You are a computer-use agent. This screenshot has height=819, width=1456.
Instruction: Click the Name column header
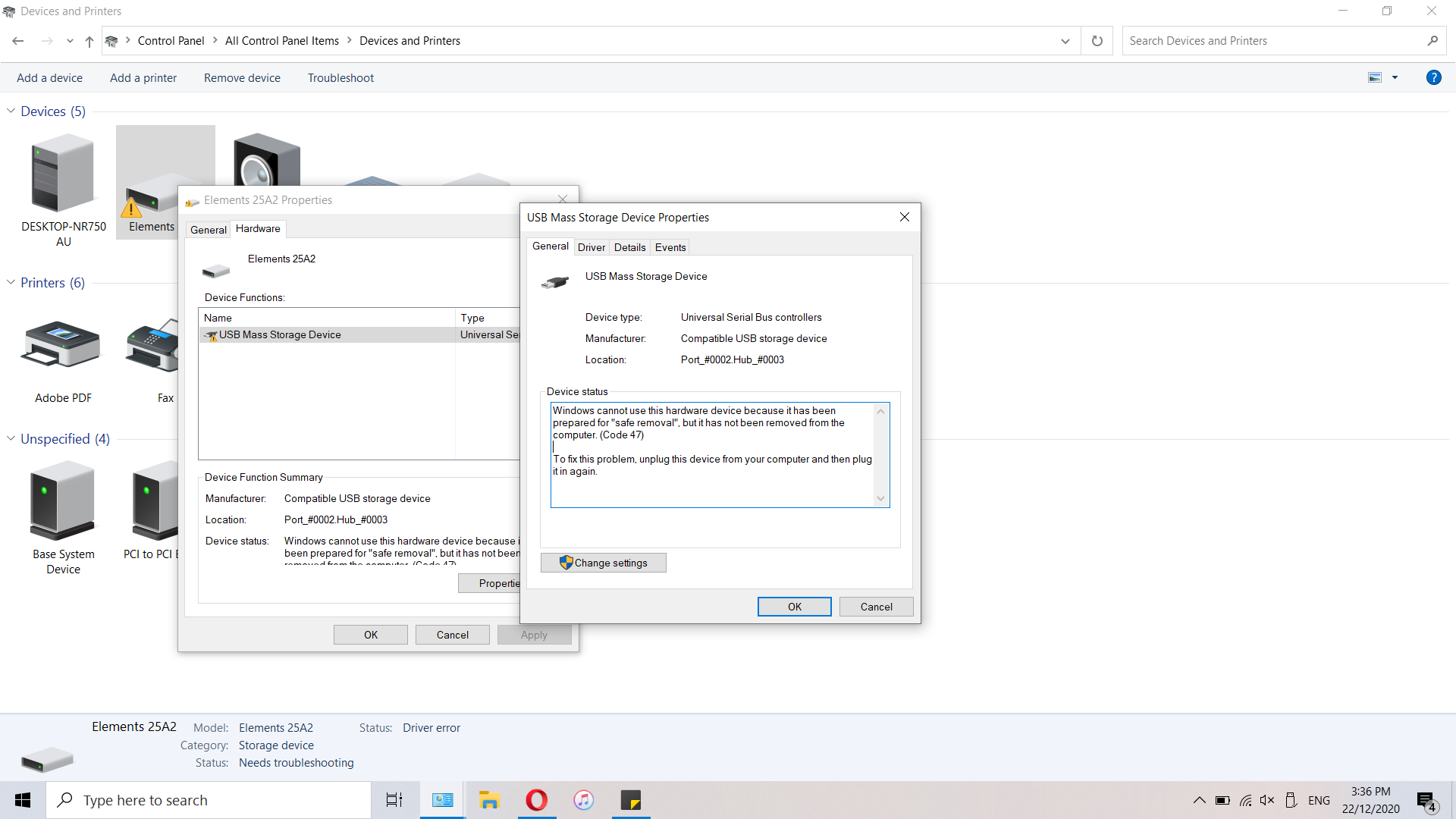[327, 318]
